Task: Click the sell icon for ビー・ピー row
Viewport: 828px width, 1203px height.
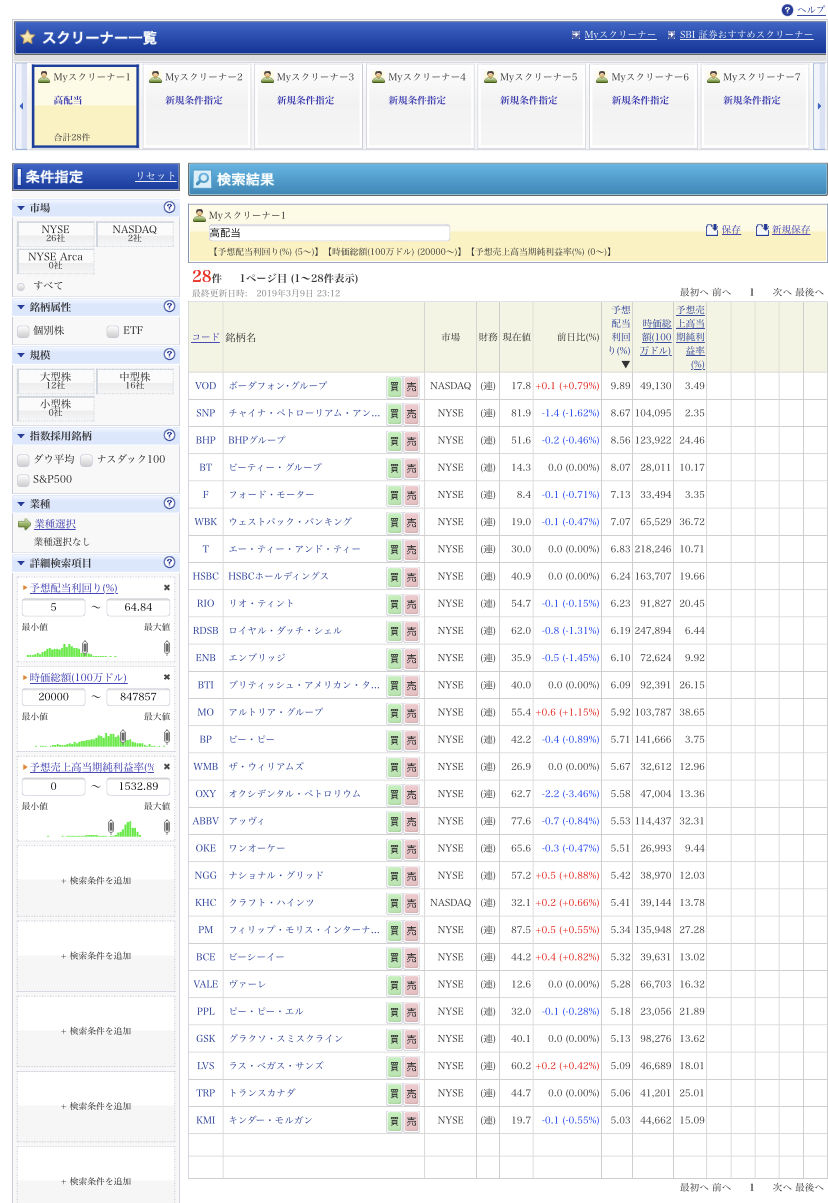Action: pos(411,739)
